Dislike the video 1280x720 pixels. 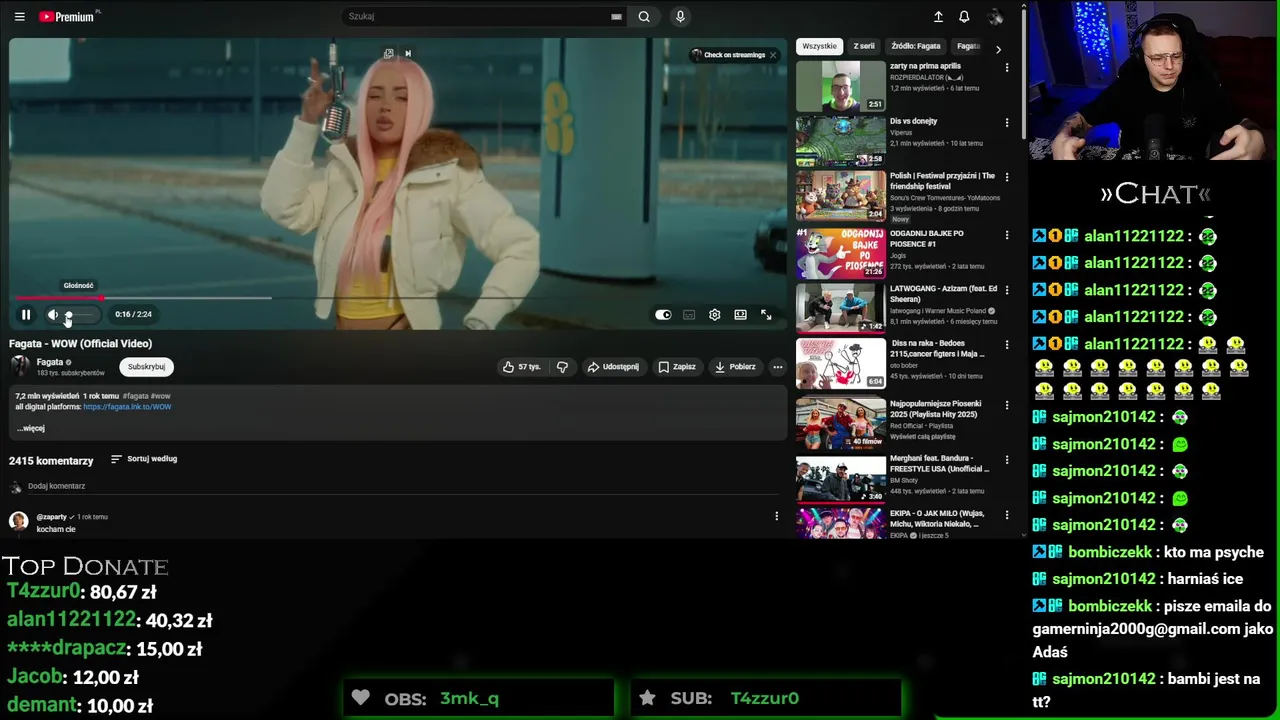(562, 367)
